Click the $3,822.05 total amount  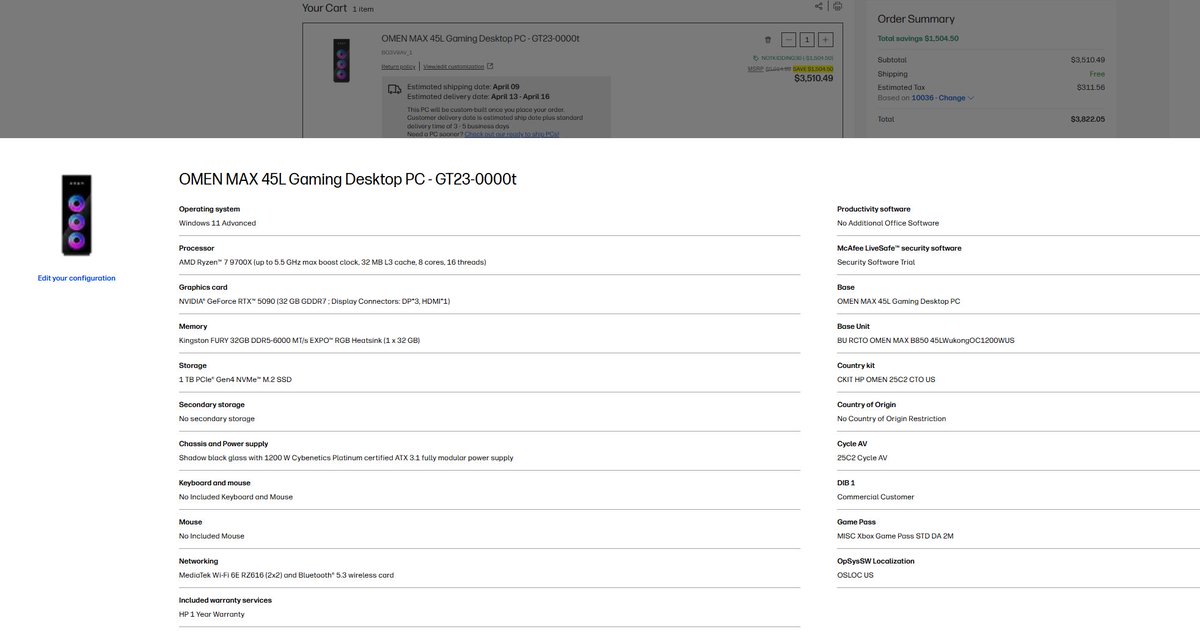1087,118
